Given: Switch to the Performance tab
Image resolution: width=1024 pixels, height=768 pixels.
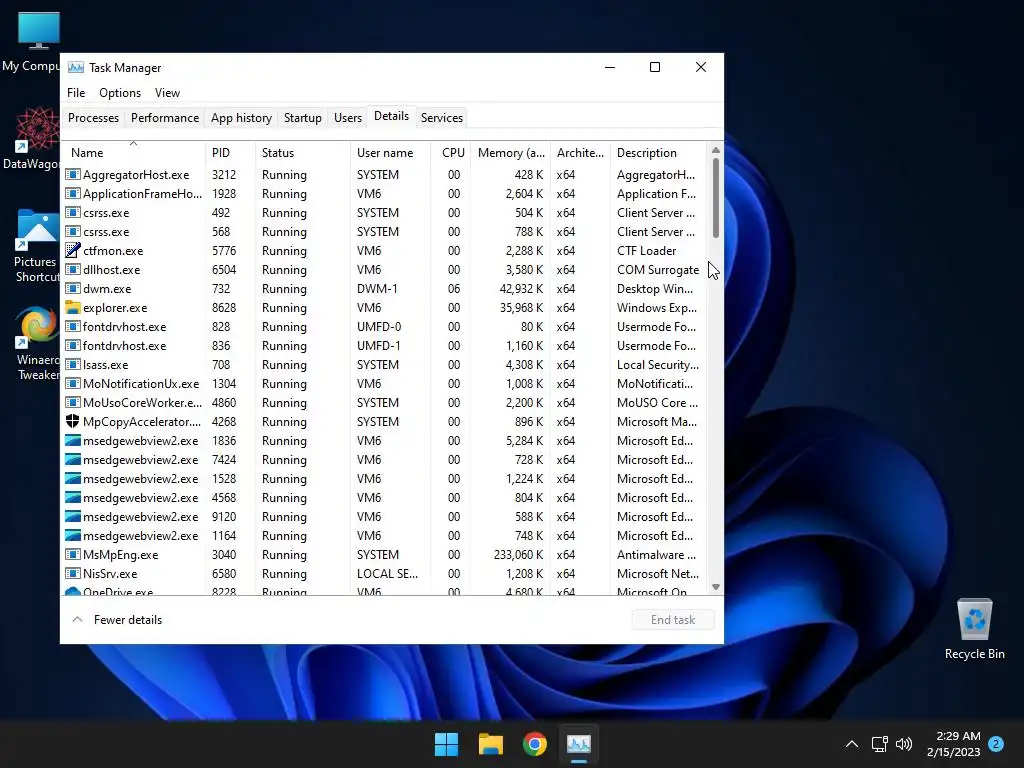Looking at the screenshot, I should point(165,118).
